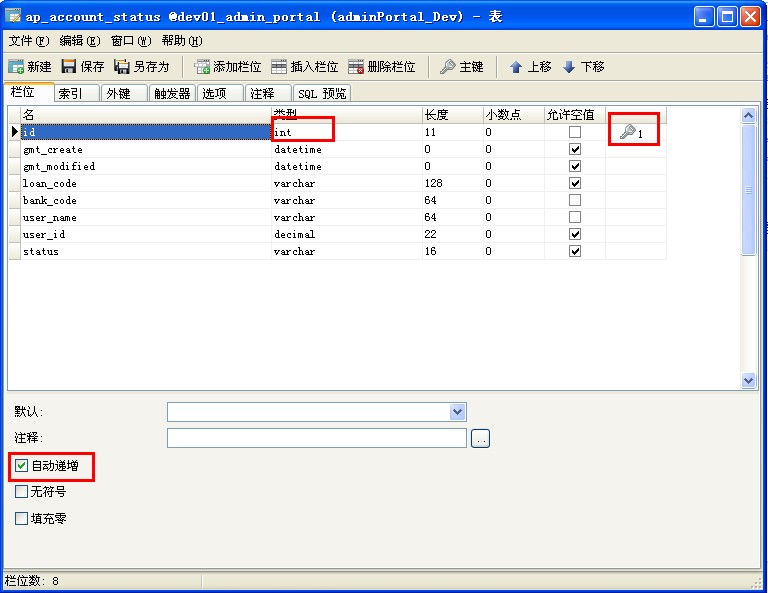This screenshot has width=768, height=593.
Task: Switch to the 触发器 (Triggers) tab
Action: tap(172, 93)
